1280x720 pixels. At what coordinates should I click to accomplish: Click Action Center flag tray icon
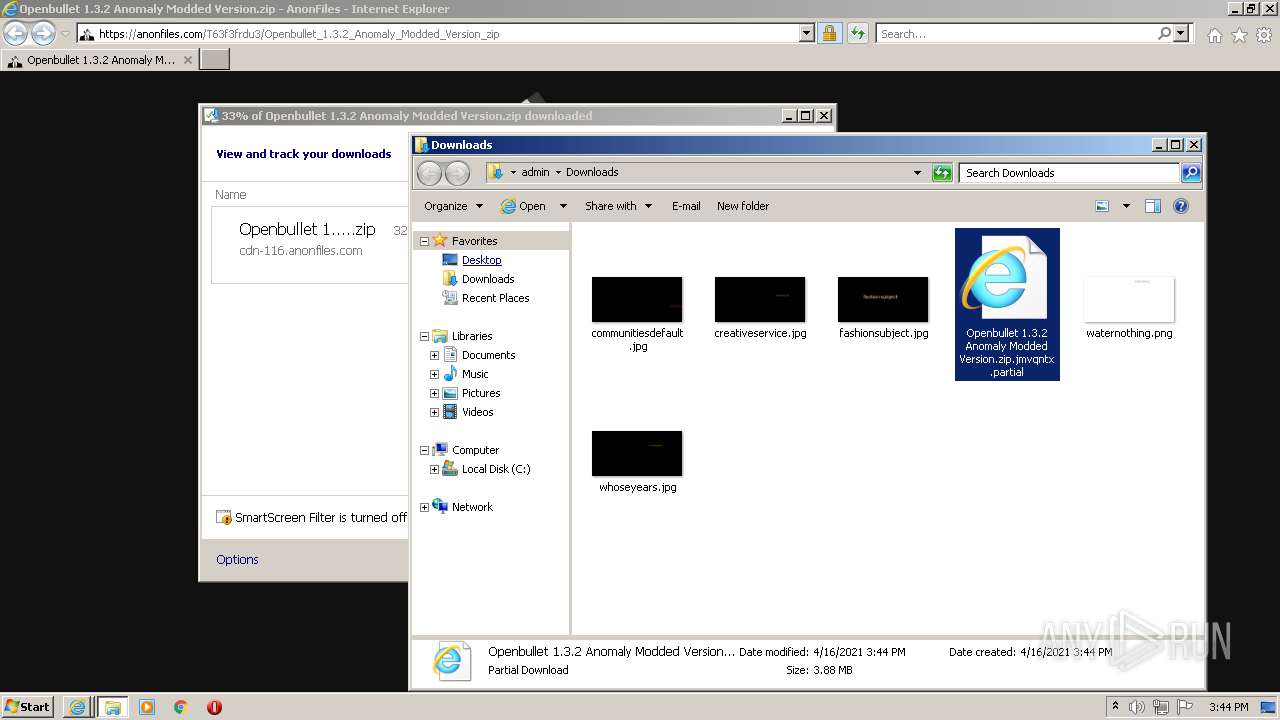coord(1185,707)
